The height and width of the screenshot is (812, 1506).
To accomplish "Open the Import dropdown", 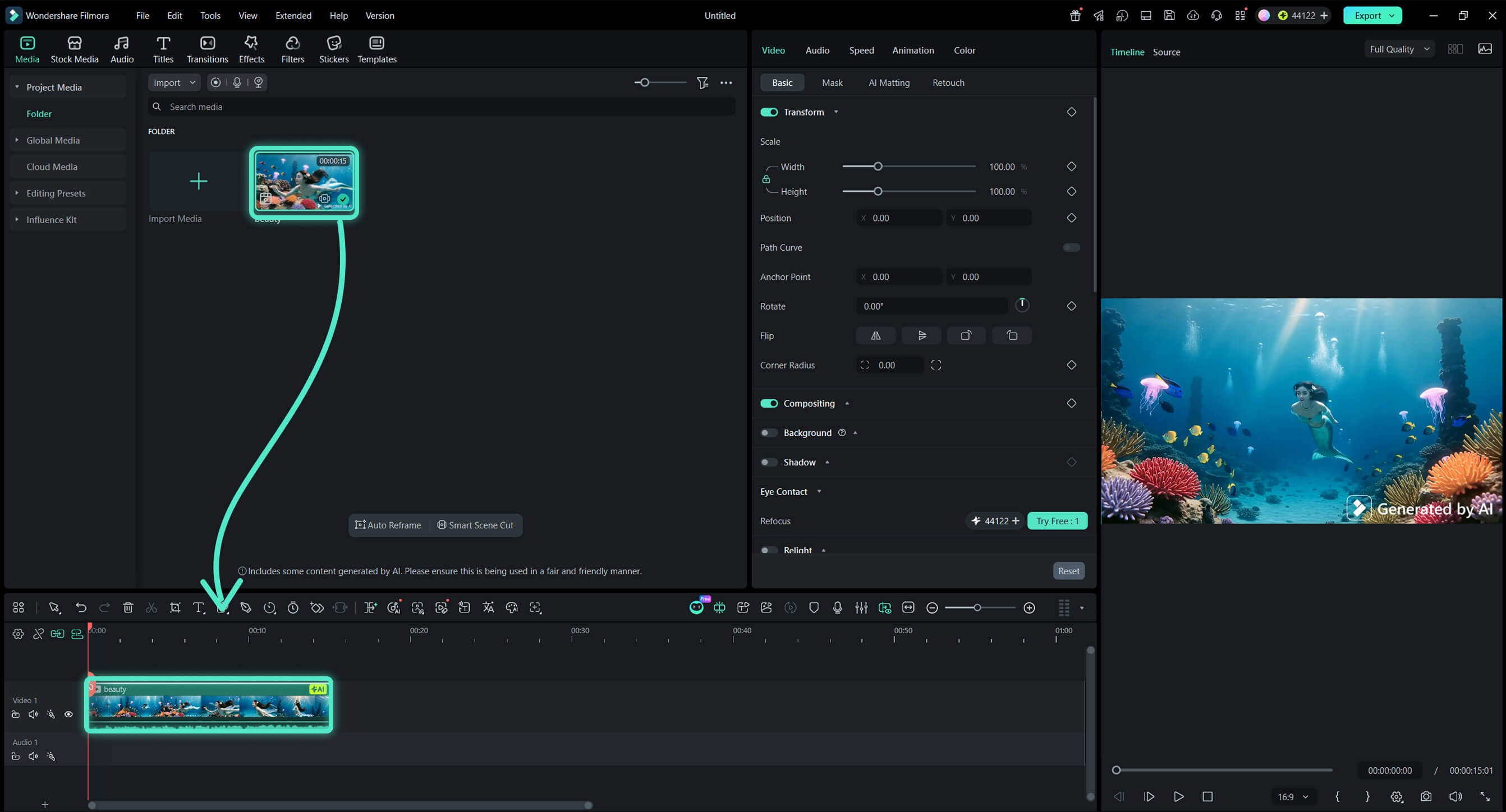I will pyautogui.click(x=174, y=83).
